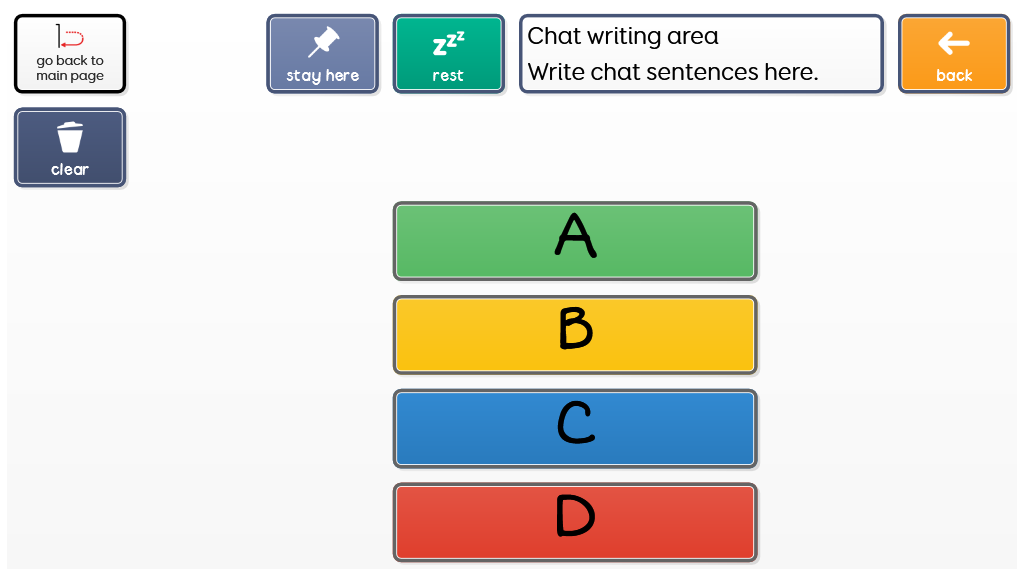The height and width of the screenshot is (576, 1024).
Task: Click the 'clear' label to erase chat
Action: pos(70,169)
